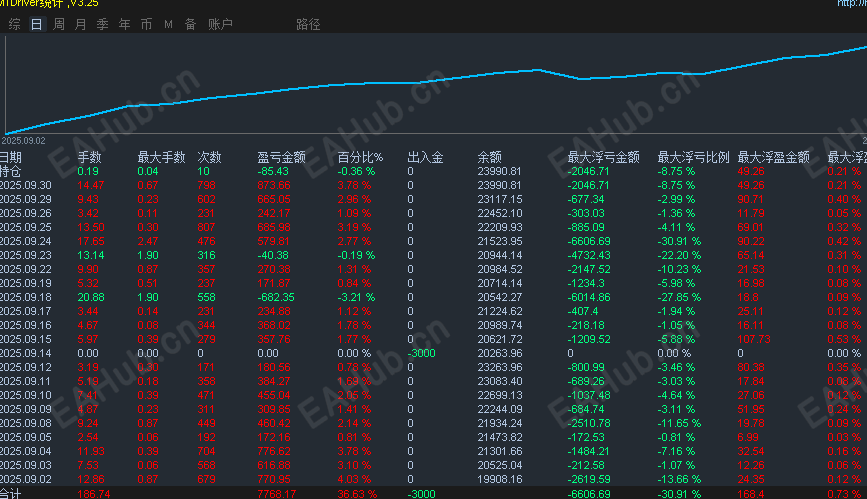Switch to the 年 yearly tab
The height and width of the screenshot is (499, 867).
coord(124,24)
